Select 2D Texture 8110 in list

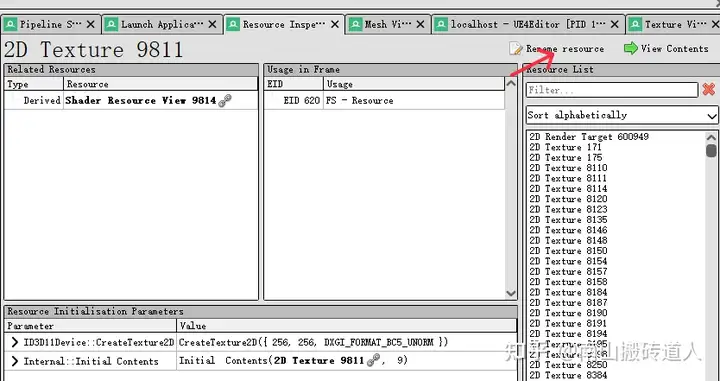coord(568,168)
